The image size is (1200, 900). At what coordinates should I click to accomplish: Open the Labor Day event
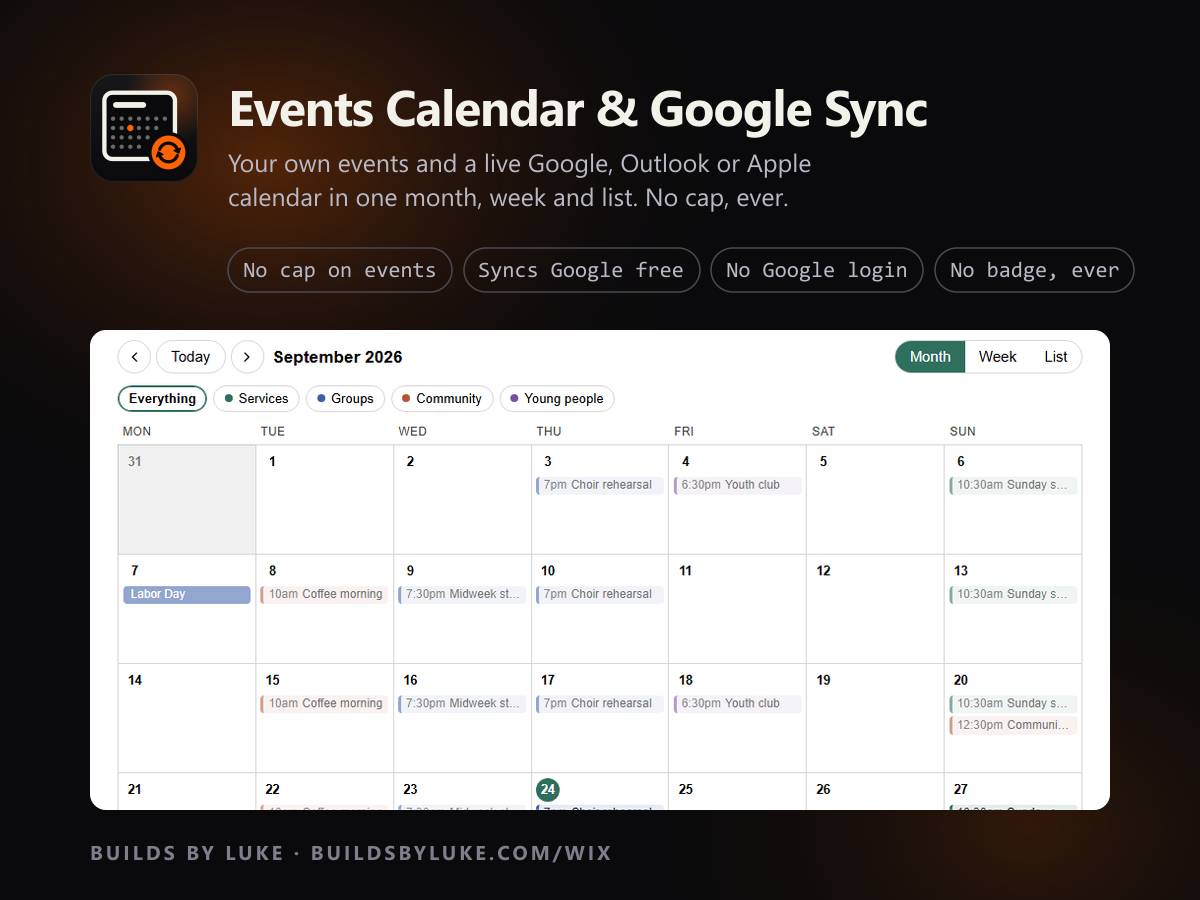pyautogui.click(x=187, y=594)
